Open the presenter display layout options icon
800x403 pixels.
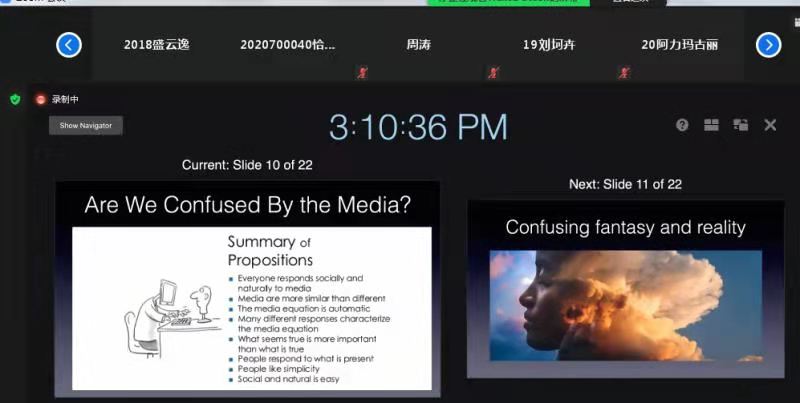coord(711,125)
